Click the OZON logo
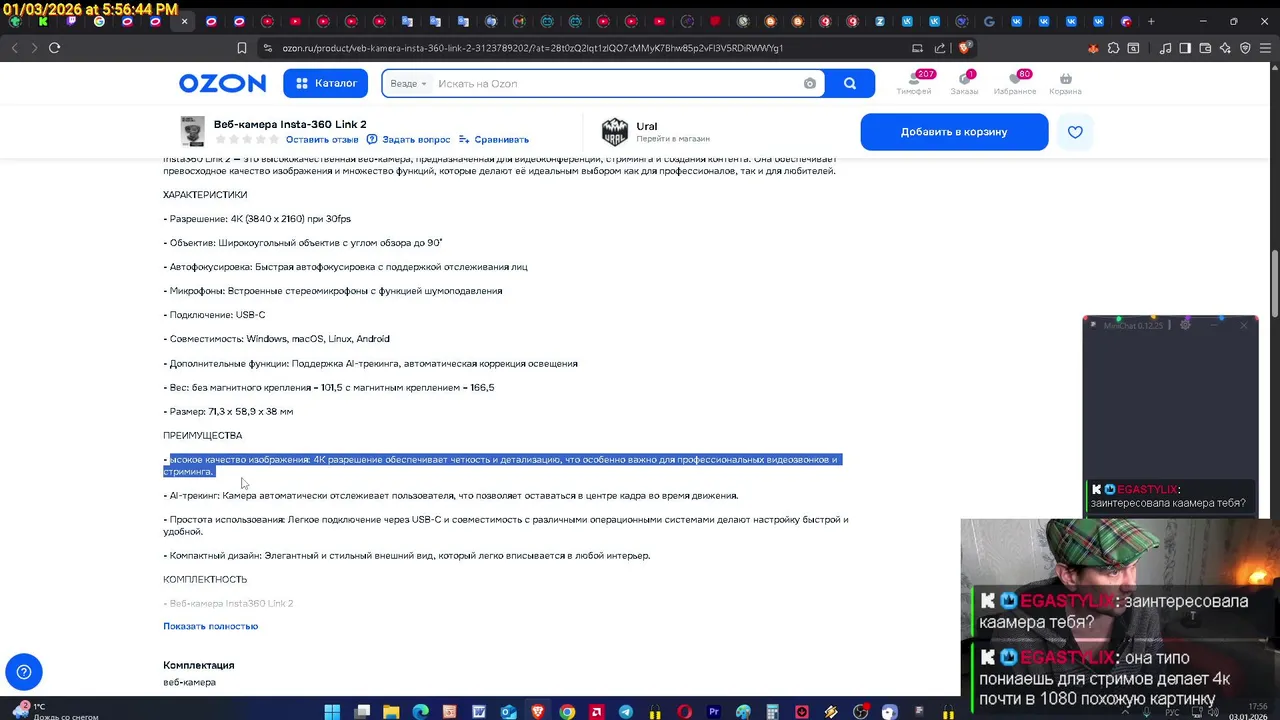This screenshot has height=720, width=1280. [x=222, y=83]
